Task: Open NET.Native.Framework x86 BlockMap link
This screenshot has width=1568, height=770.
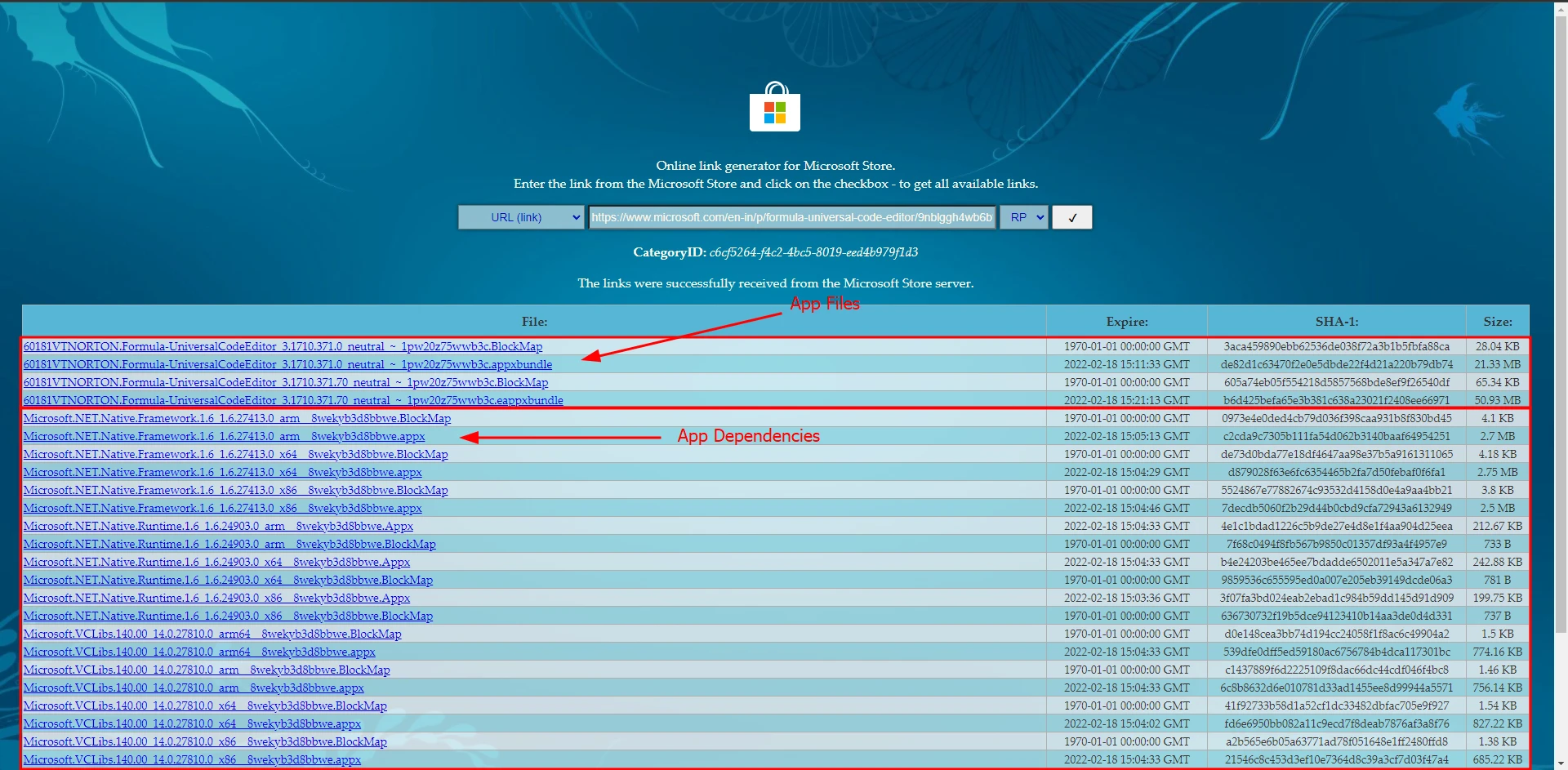Action: coord(235,490)
